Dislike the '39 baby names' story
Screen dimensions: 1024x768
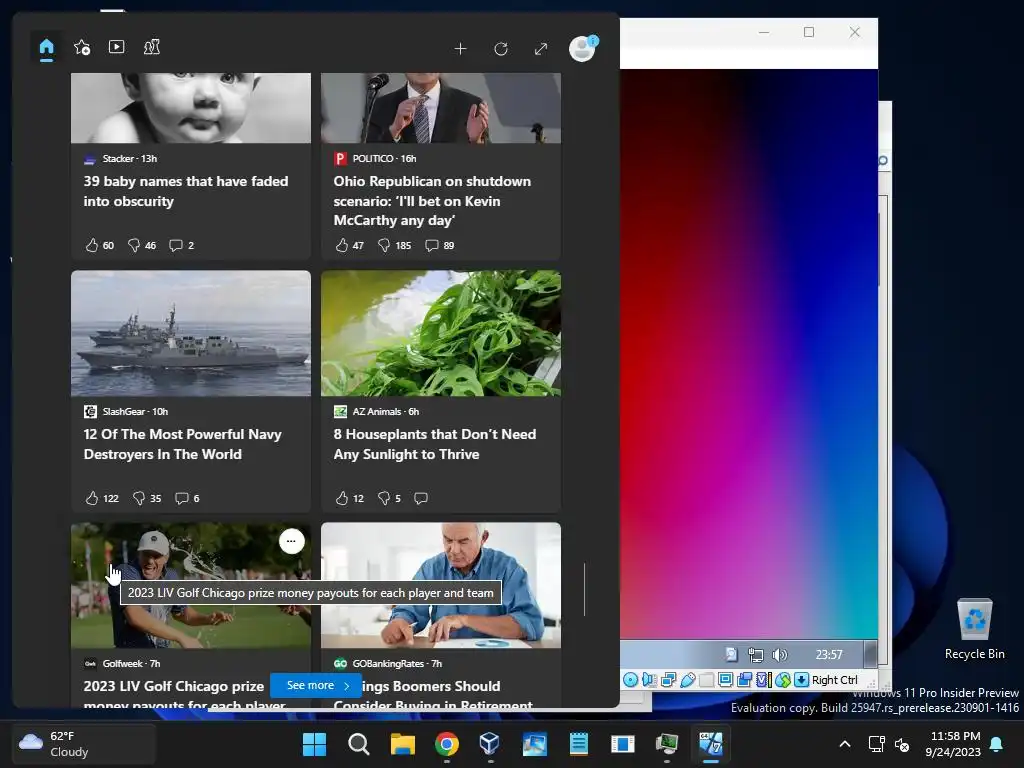142,246
